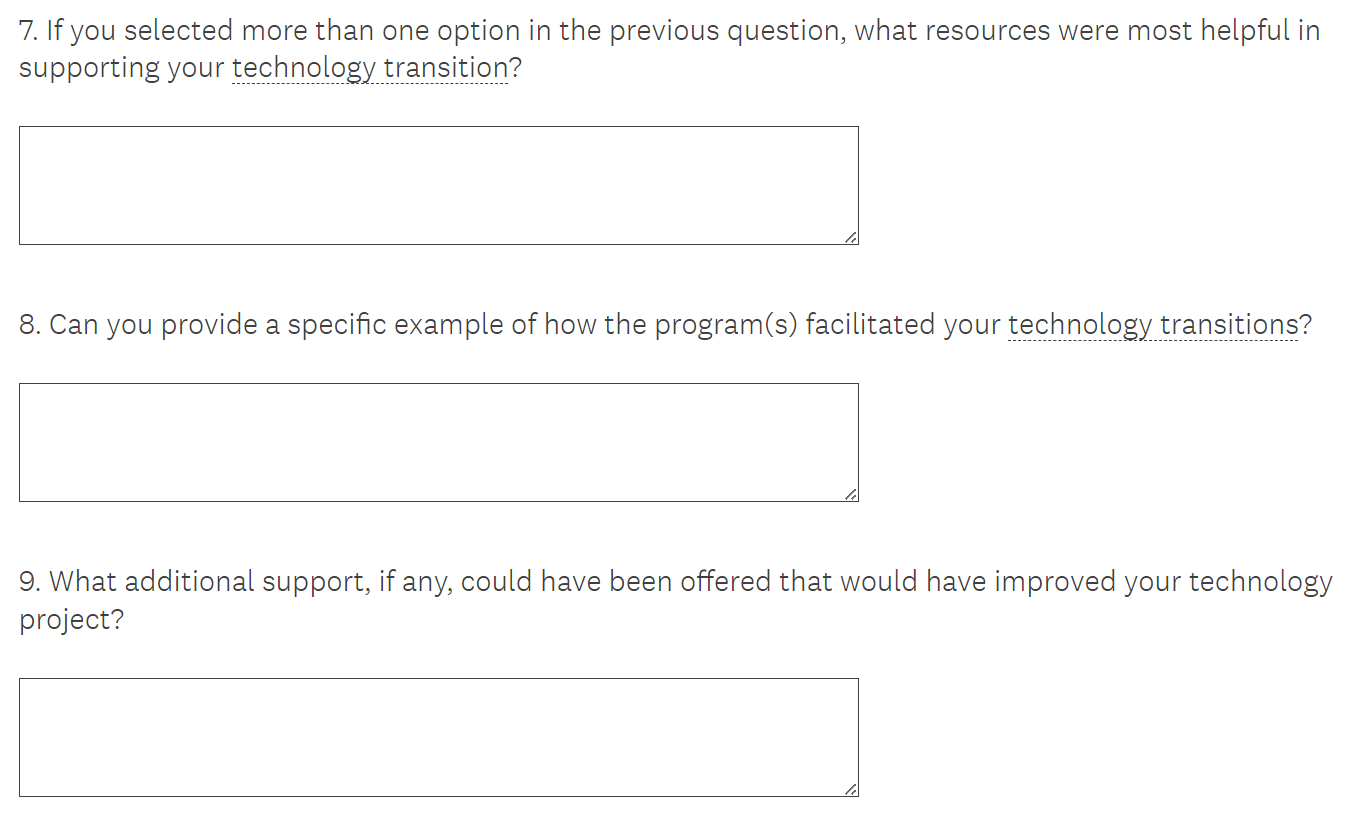The image size is (1358, 838).
Task: Open "technology transitions" glossary link in question 8
Action: (1153, 325)
